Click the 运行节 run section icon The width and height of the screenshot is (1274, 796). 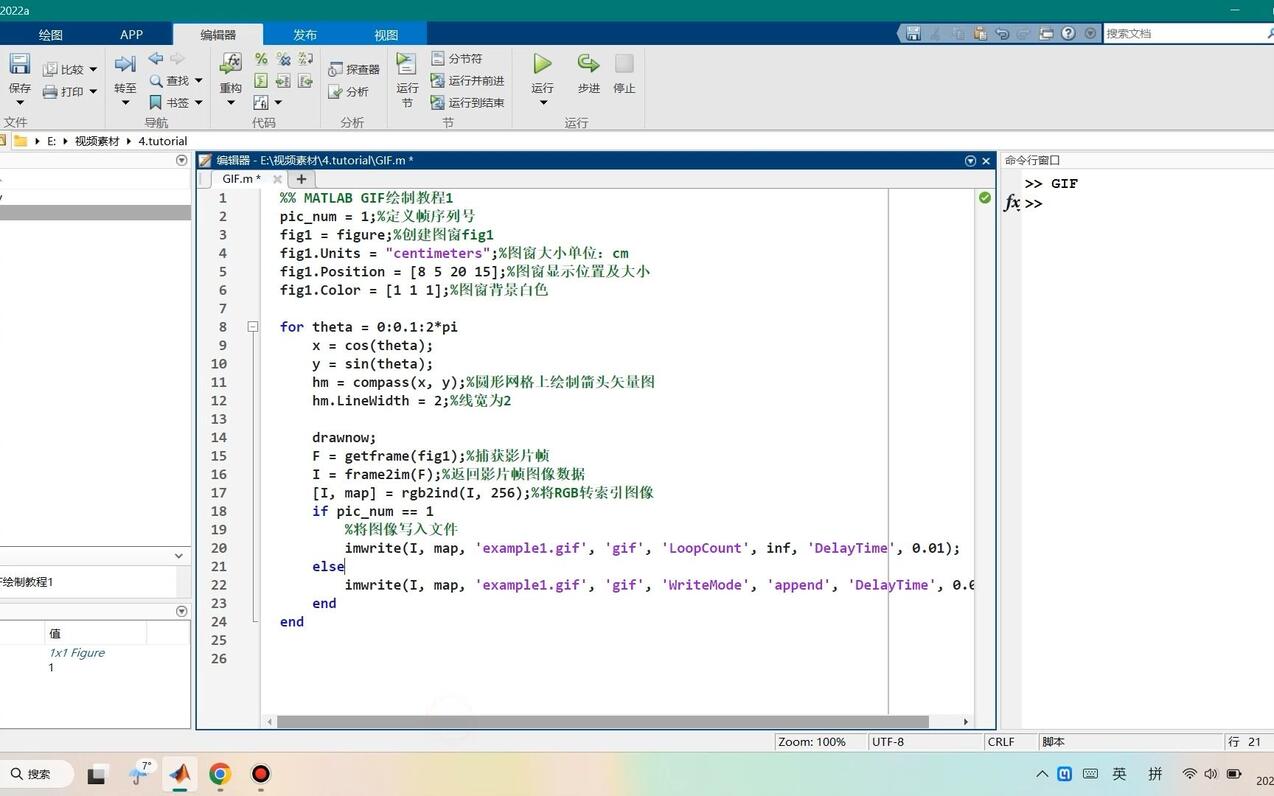point(406,65)
